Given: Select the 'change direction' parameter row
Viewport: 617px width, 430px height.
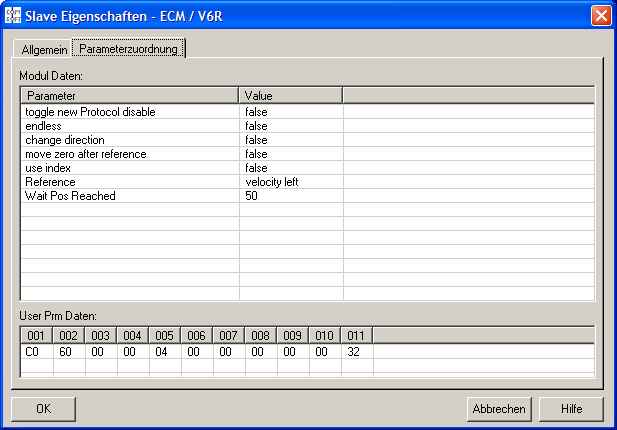Looking at the screenshot, I should (308, 140).
